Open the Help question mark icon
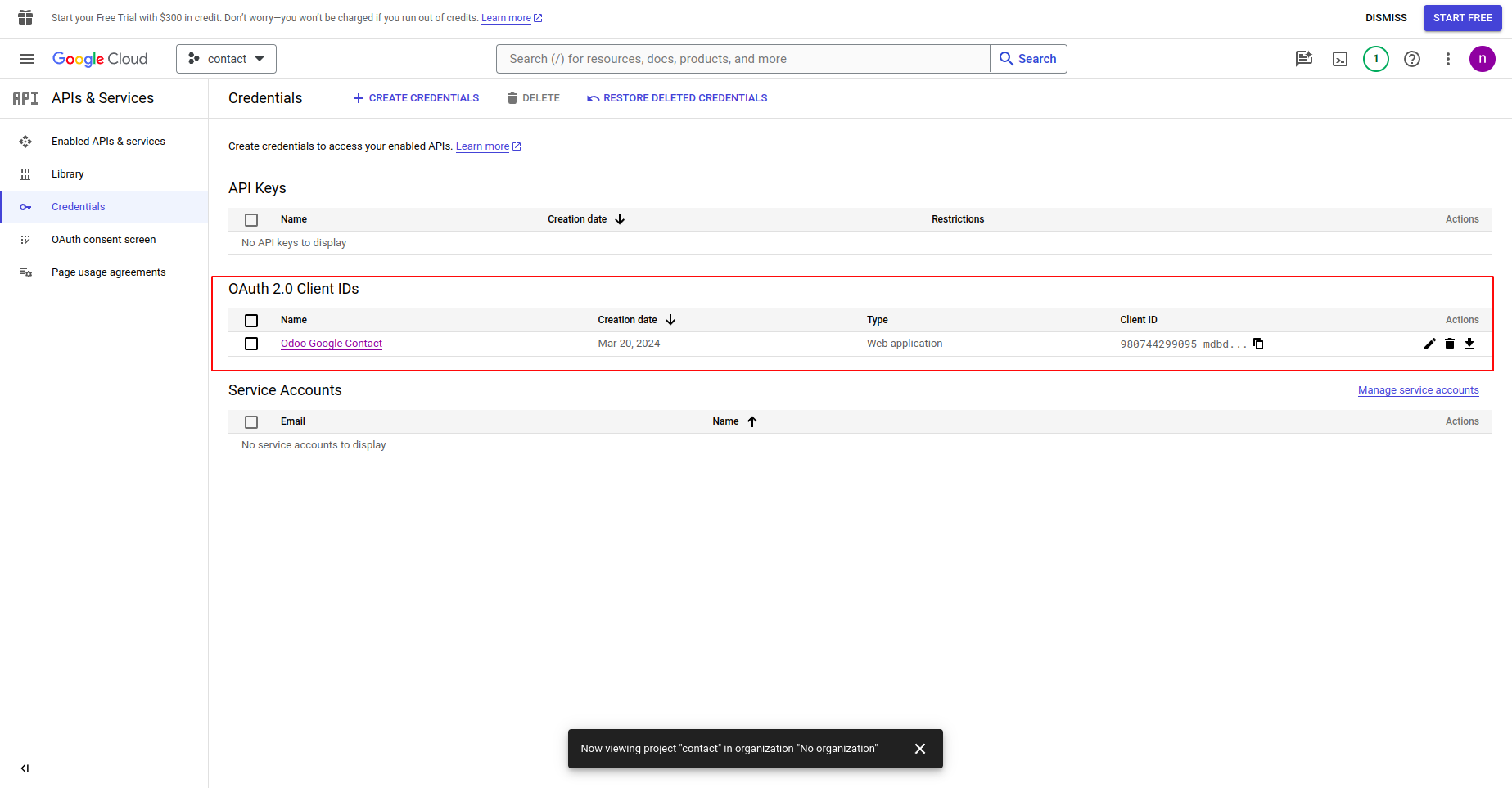The image size is (1512, 788). [1412, 59]
